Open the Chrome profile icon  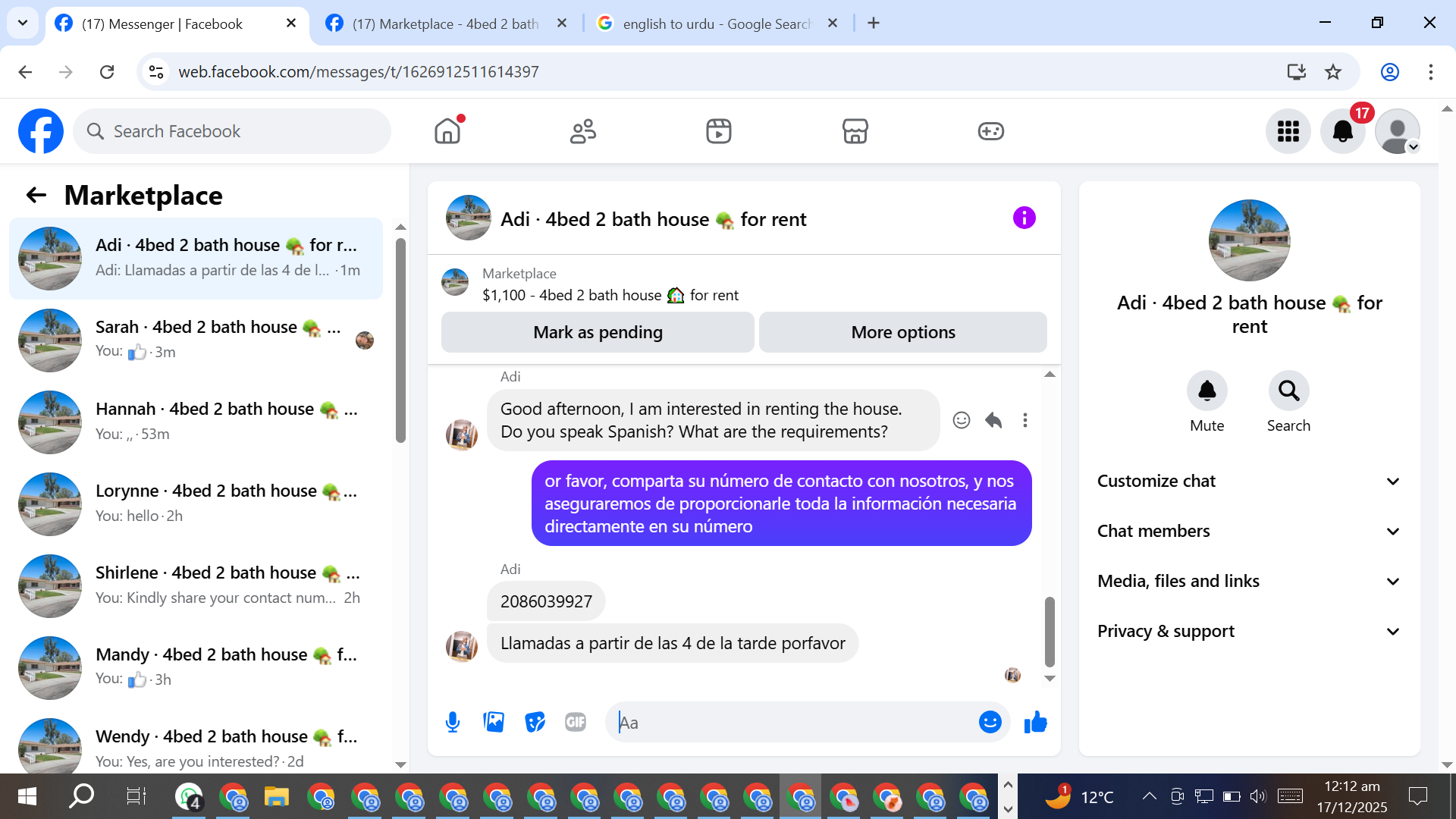pos(1390,72)
